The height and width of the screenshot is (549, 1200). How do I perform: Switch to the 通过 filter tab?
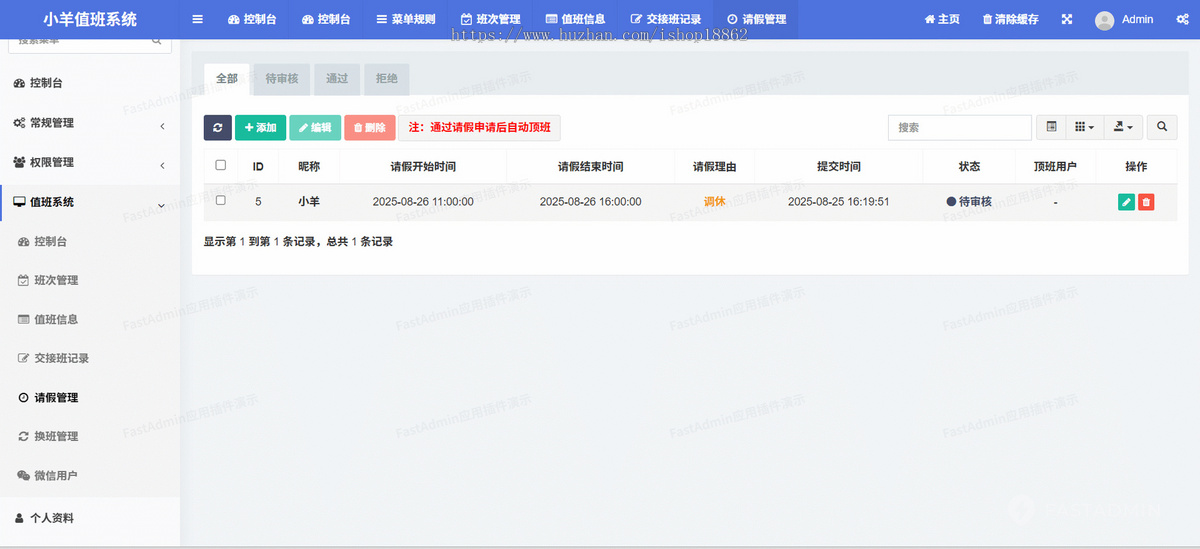coord(337,79)
